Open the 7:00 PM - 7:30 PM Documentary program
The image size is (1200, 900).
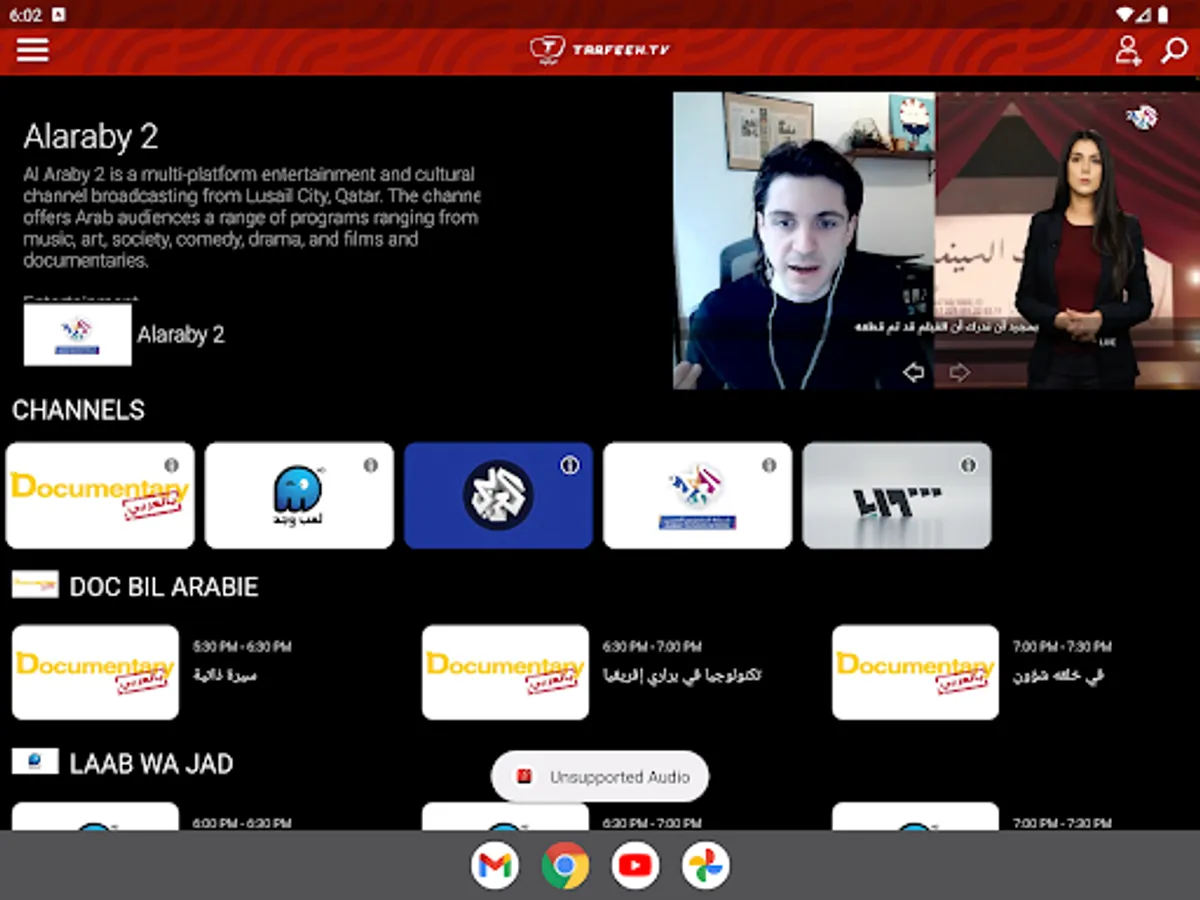click(x=915, y=672)
